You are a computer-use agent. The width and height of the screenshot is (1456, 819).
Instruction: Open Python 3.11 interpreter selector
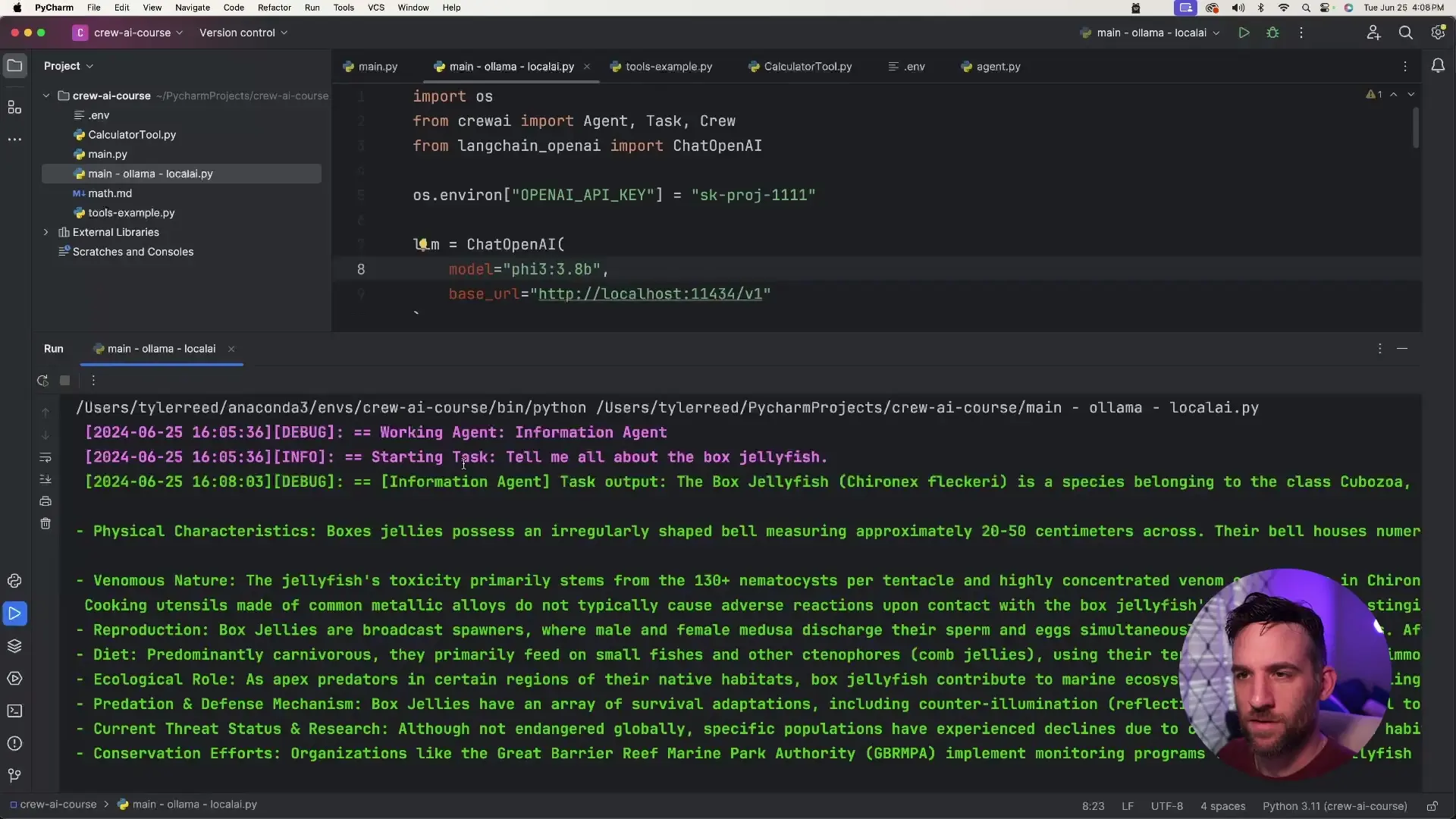(x=1335, y=806)
